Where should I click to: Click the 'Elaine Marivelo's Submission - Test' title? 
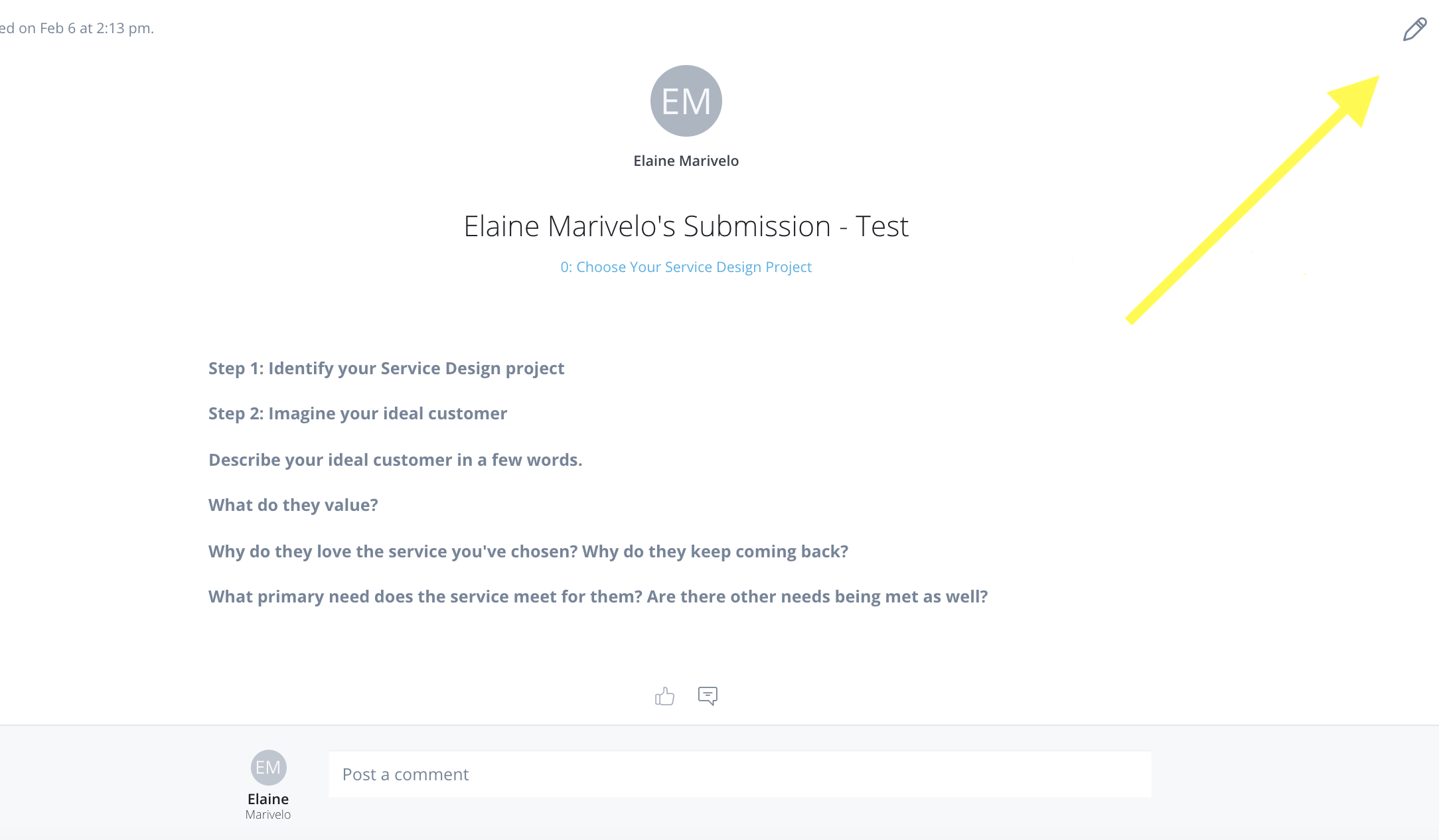click(x=686, y=226)
